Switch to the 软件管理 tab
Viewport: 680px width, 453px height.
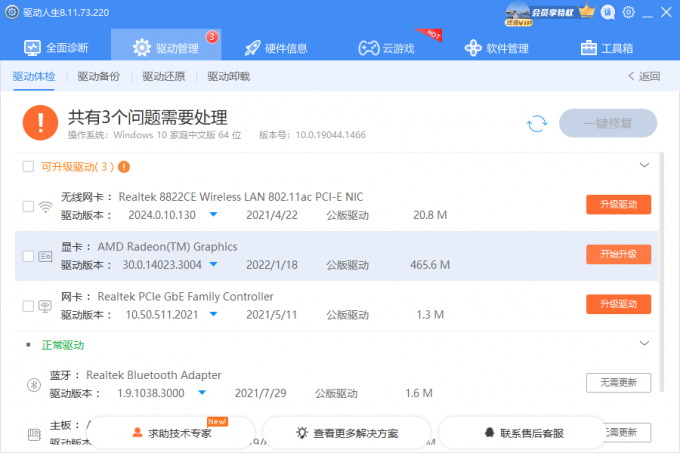click(497, 48)
